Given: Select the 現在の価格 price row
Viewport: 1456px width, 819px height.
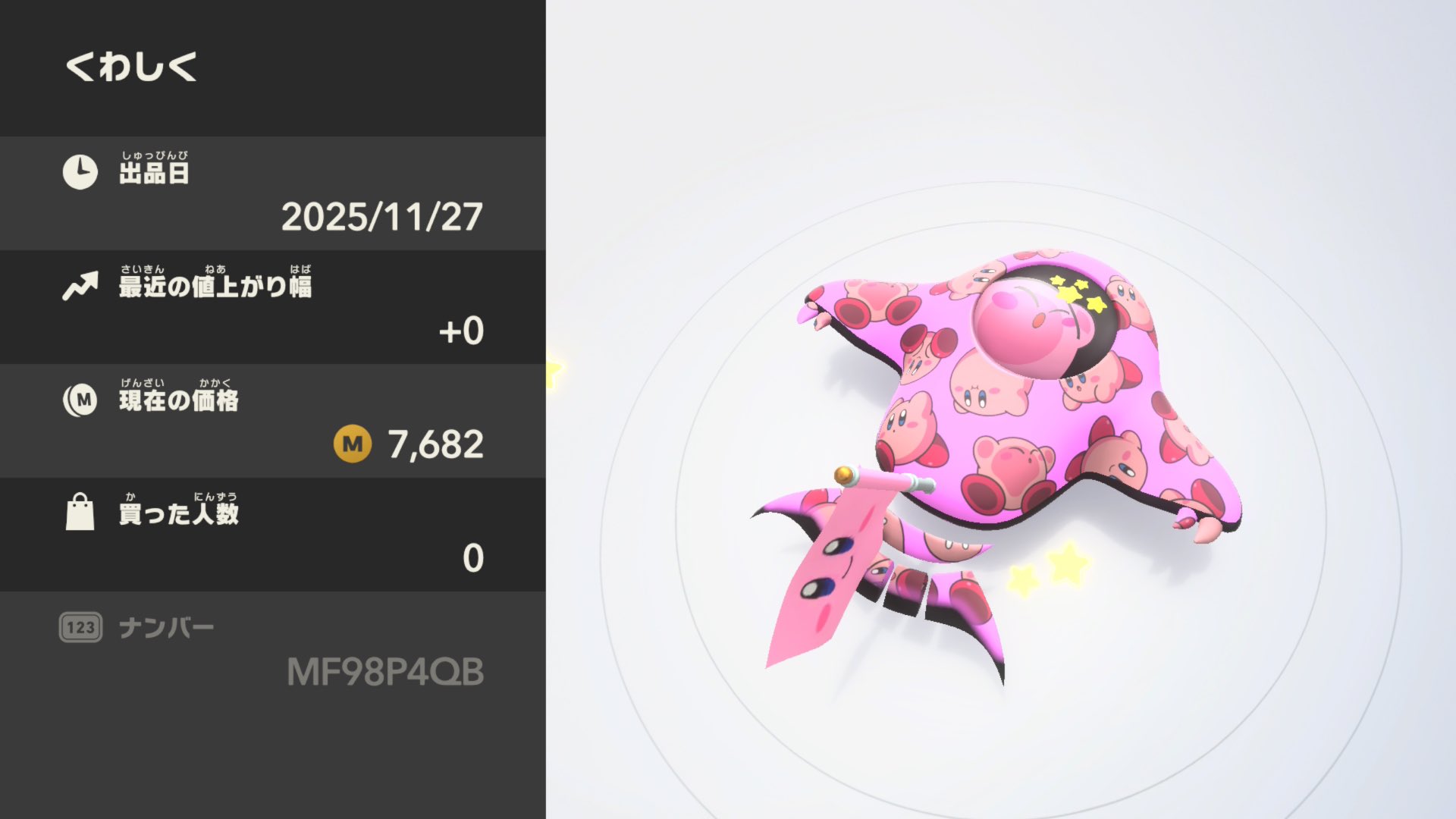Looking at the screenshot, I should click(x=273, y=421).
